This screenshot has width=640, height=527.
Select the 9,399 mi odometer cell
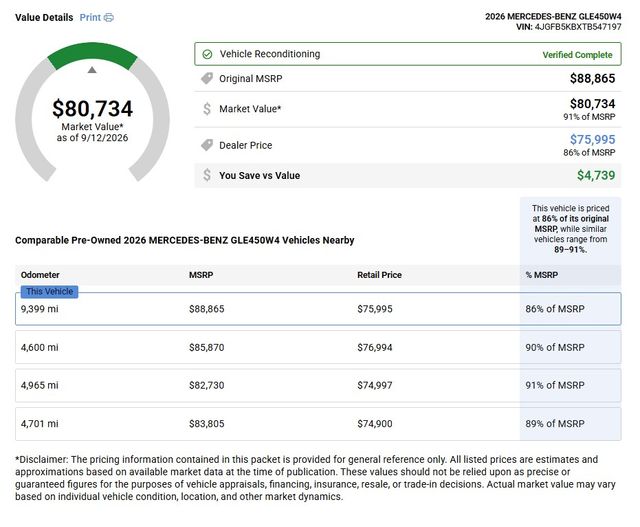pos(40,309)
